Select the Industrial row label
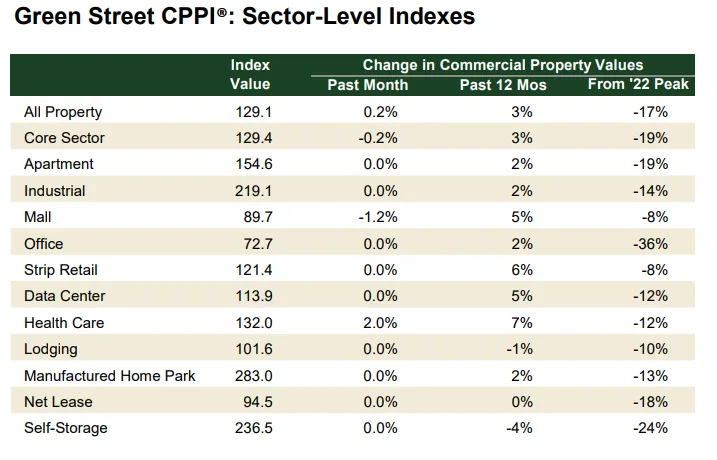The height and width of the screenshot is (460, 717). click(x=55, y=191)
